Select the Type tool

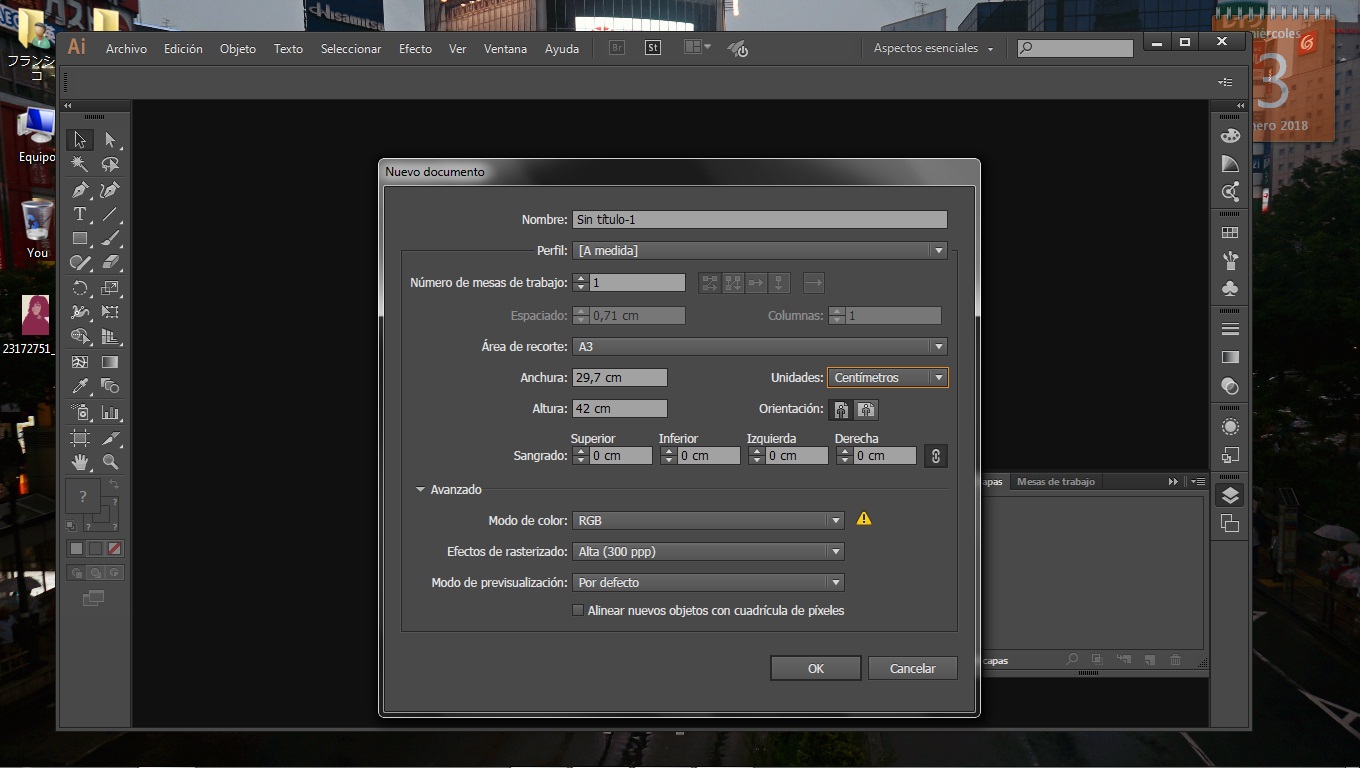80,214
